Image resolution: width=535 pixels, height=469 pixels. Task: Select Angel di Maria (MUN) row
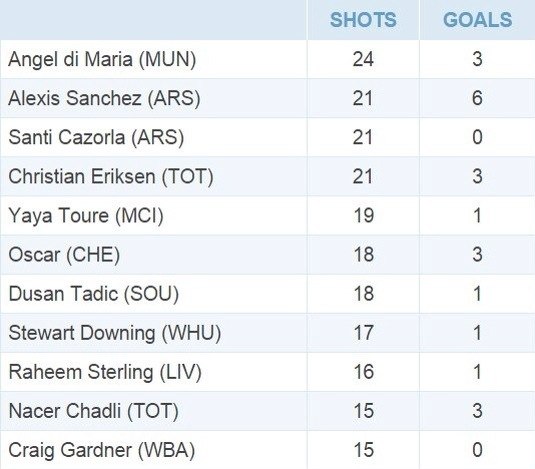click(x=268, y=59)
